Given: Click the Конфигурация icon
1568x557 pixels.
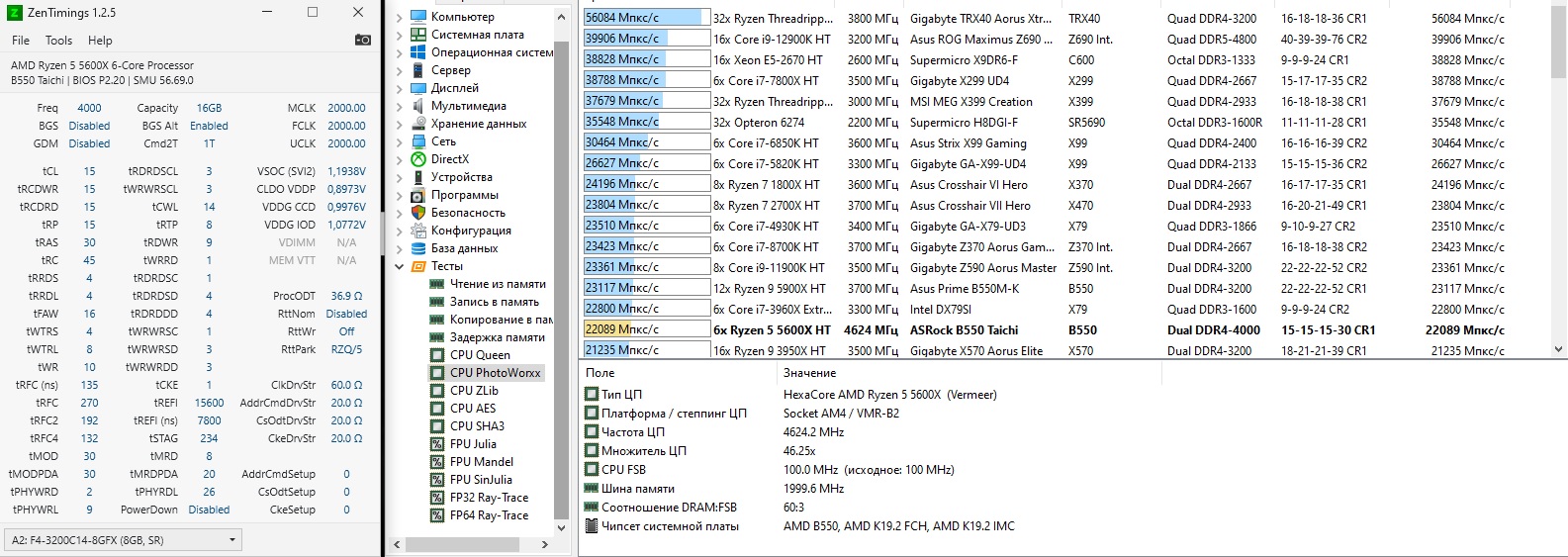Looking at the screenshot, I should [x=418, y=231].
